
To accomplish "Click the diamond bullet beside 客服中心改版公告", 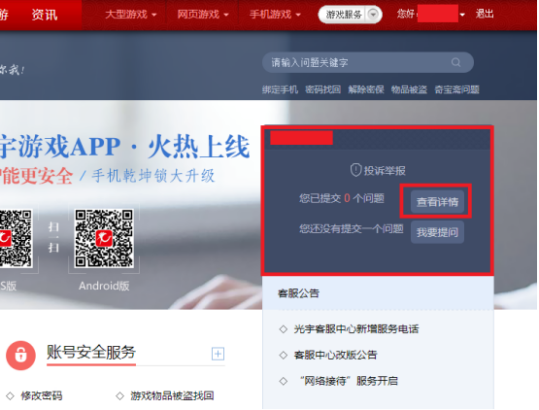I will click(x=283, y=355).
